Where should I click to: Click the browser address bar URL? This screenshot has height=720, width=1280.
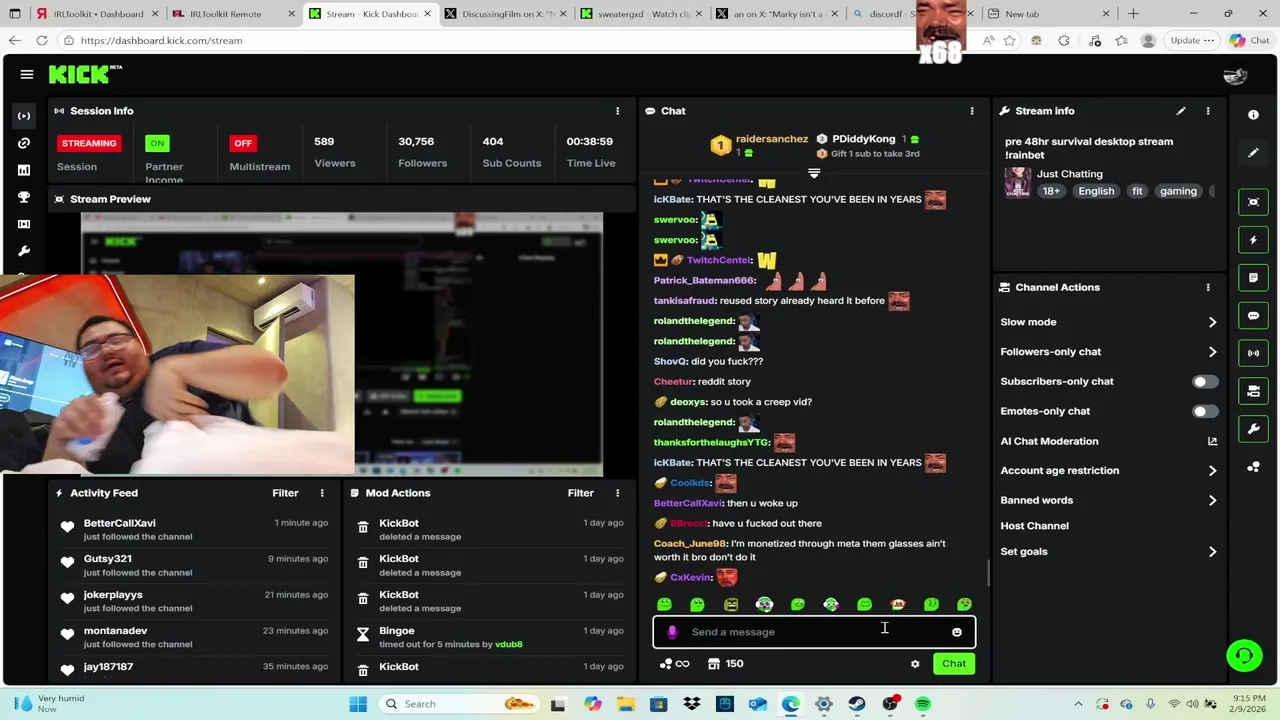point(161,41)
